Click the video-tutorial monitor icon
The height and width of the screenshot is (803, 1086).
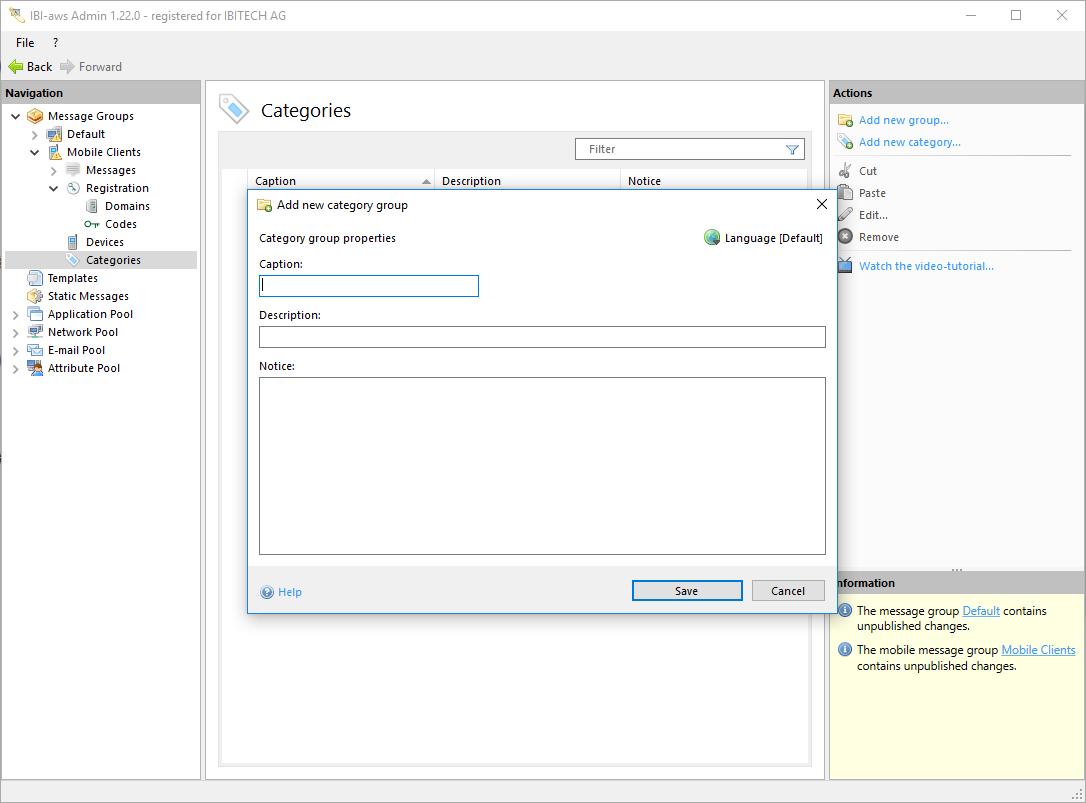(845, 266)
